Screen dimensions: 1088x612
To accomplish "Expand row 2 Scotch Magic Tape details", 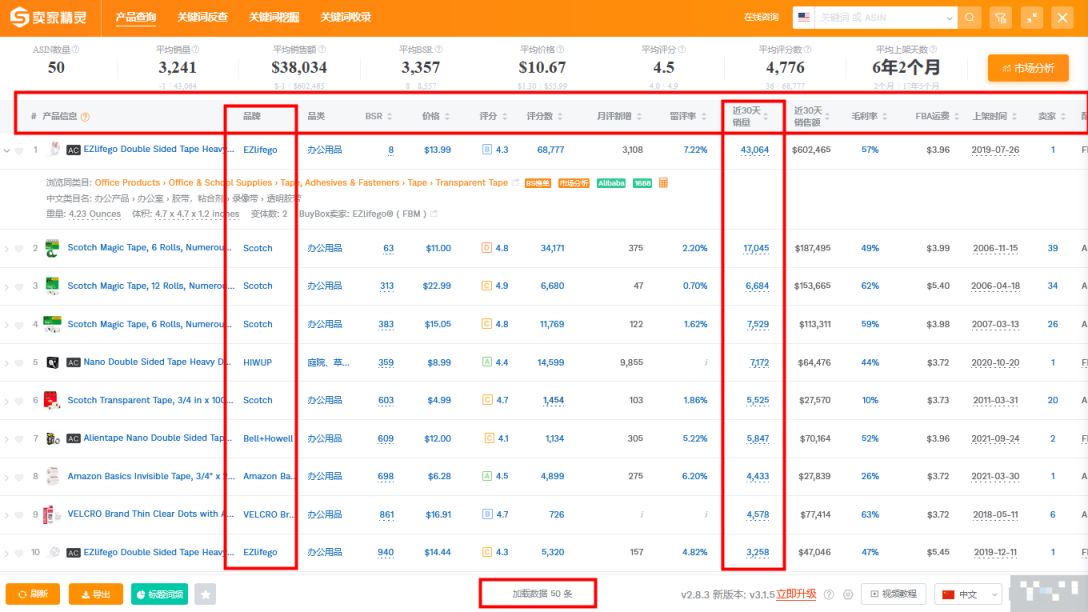I will (x=7, y=248).
